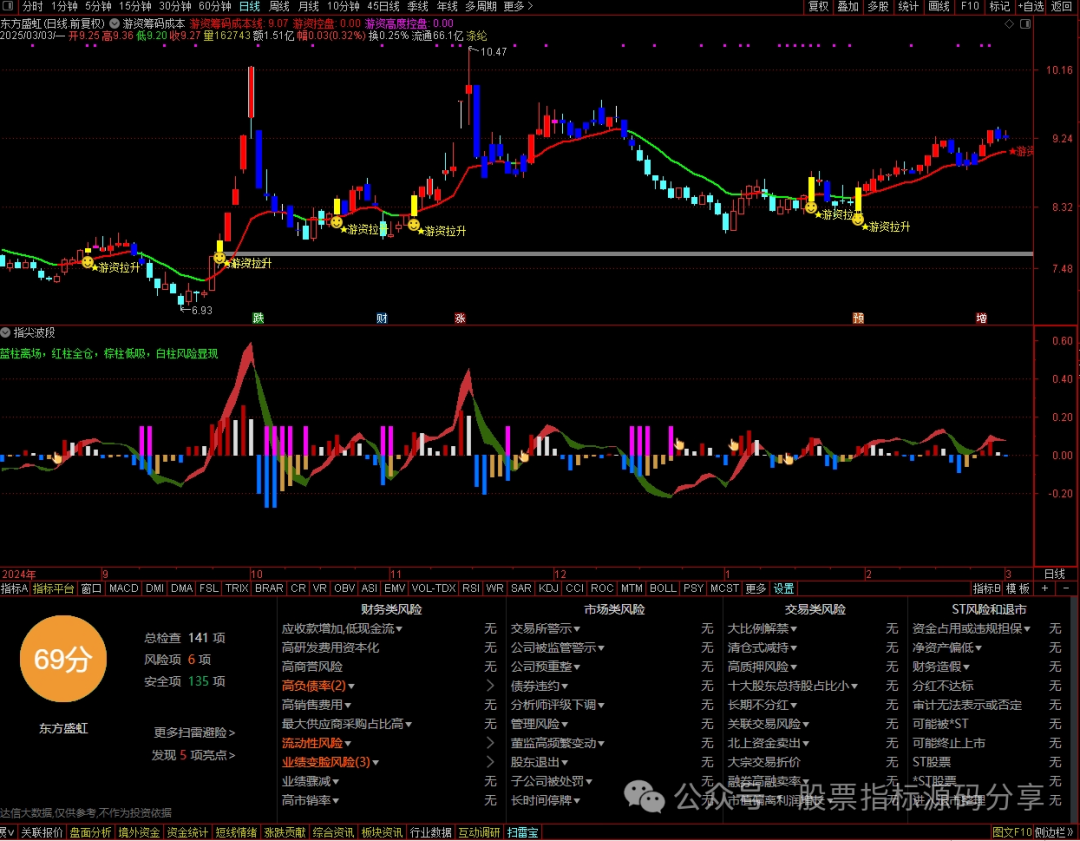
Task: Click the minus zoom button beside 模板
Action: [x=1066, y=588]
